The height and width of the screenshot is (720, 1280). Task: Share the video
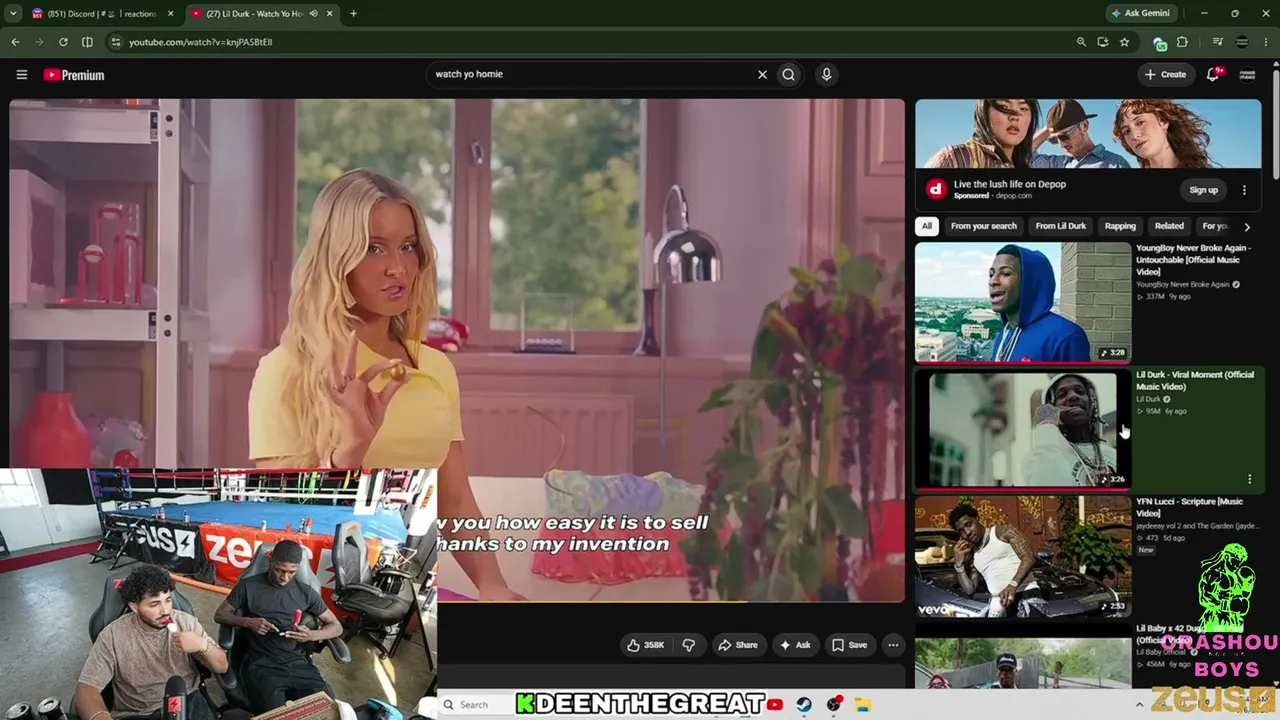point(738,645)
